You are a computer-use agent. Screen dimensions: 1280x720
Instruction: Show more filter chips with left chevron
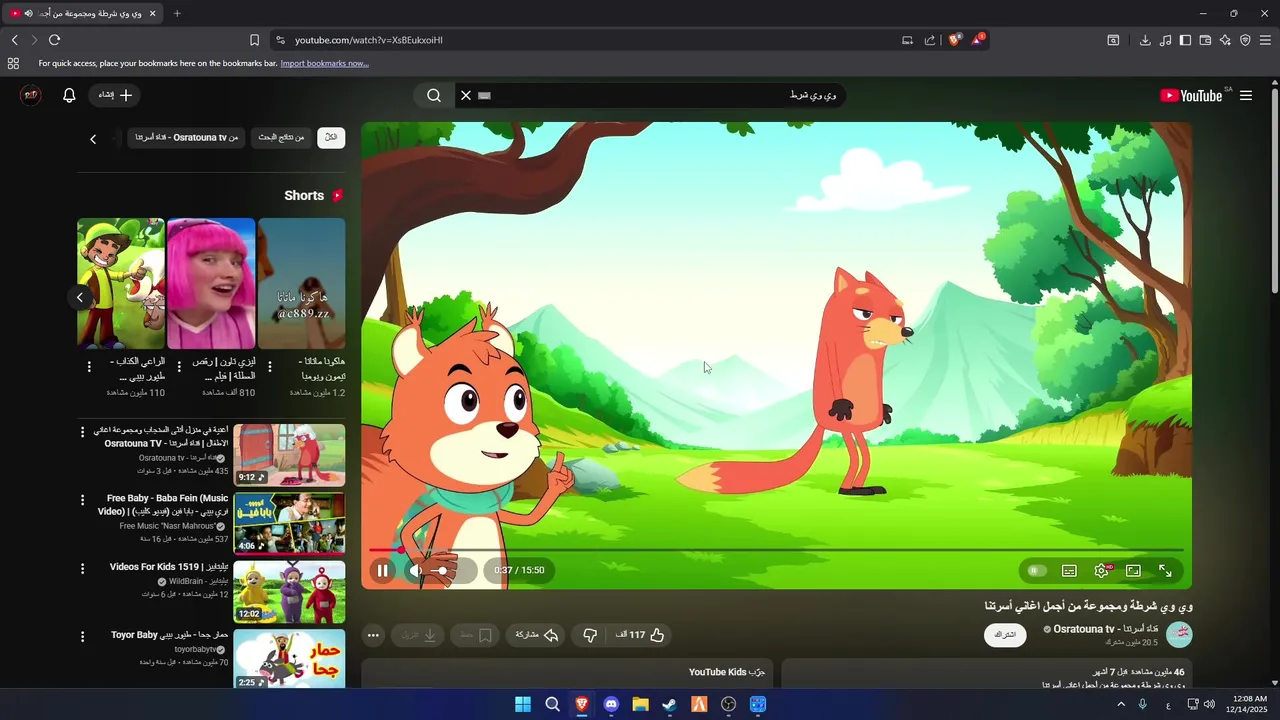coord(93,139)
